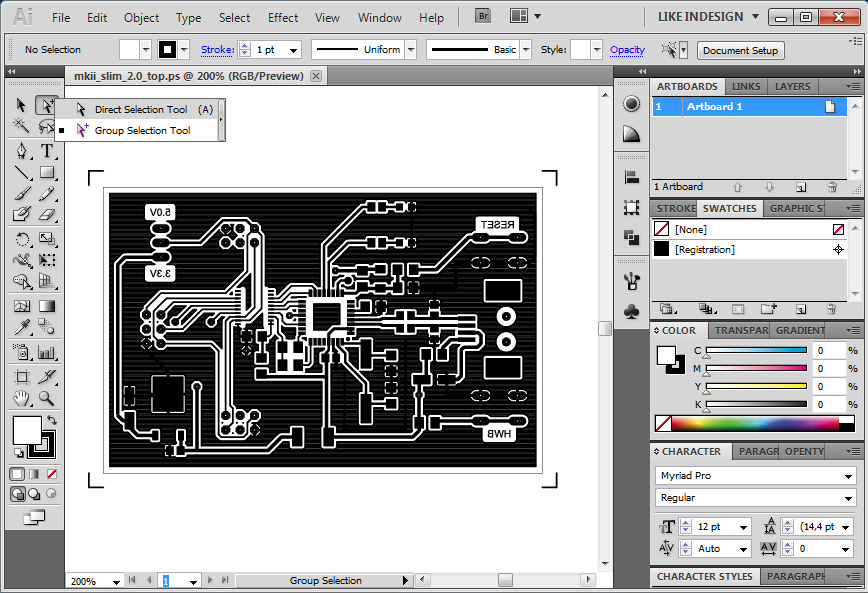Select the Eraser tool
868x593 pixels.
[x=46, y=214]
